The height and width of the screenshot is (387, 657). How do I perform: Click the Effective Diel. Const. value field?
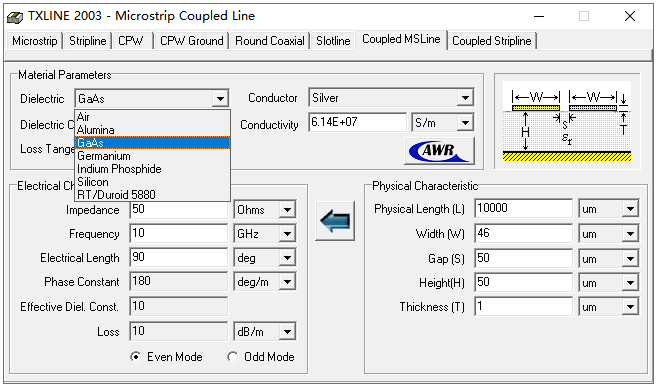tap(178, 306)
